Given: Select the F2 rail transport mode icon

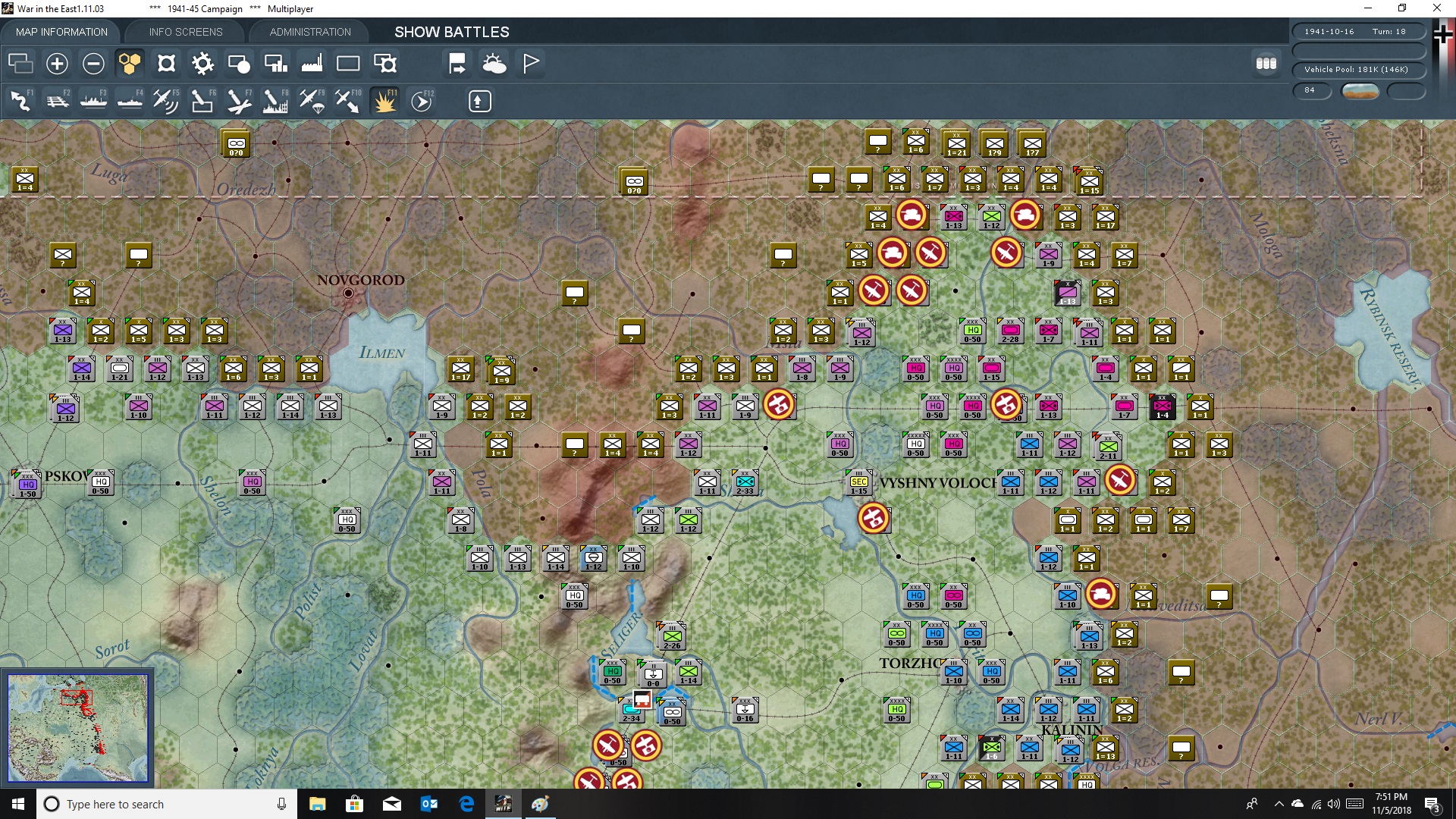Looking at the screenshot, I should click(58, 101).
